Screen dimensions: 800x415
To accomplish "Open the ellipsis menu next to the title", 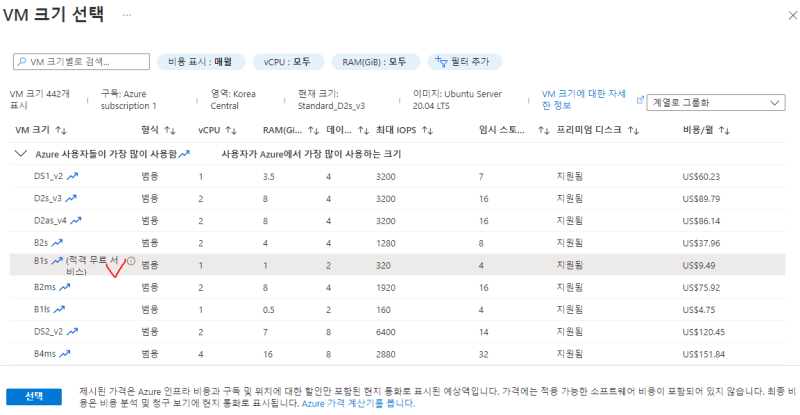I will 127,15.
